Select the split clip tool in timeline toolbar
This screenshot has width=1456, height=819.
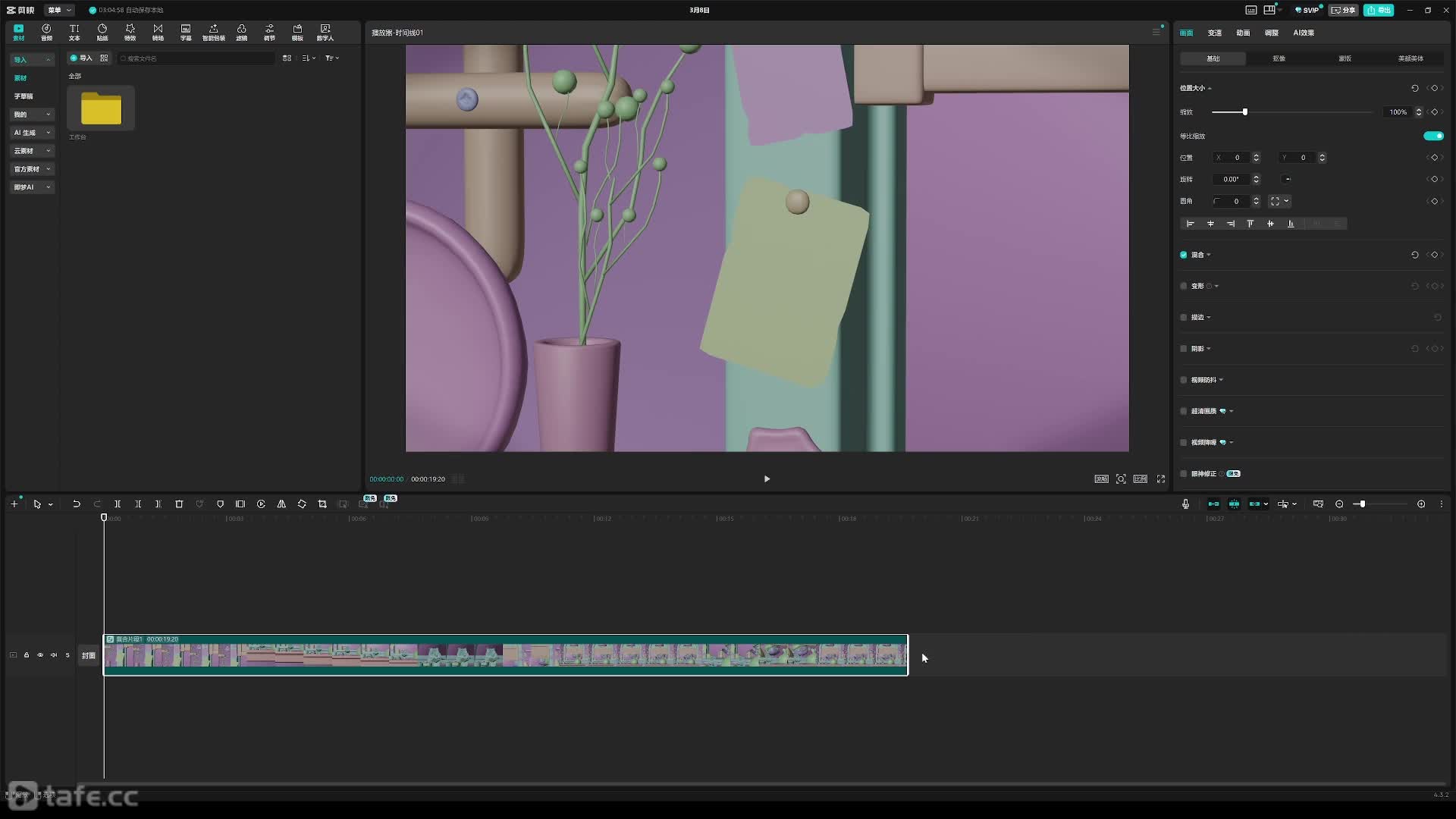tap(118, 504)
